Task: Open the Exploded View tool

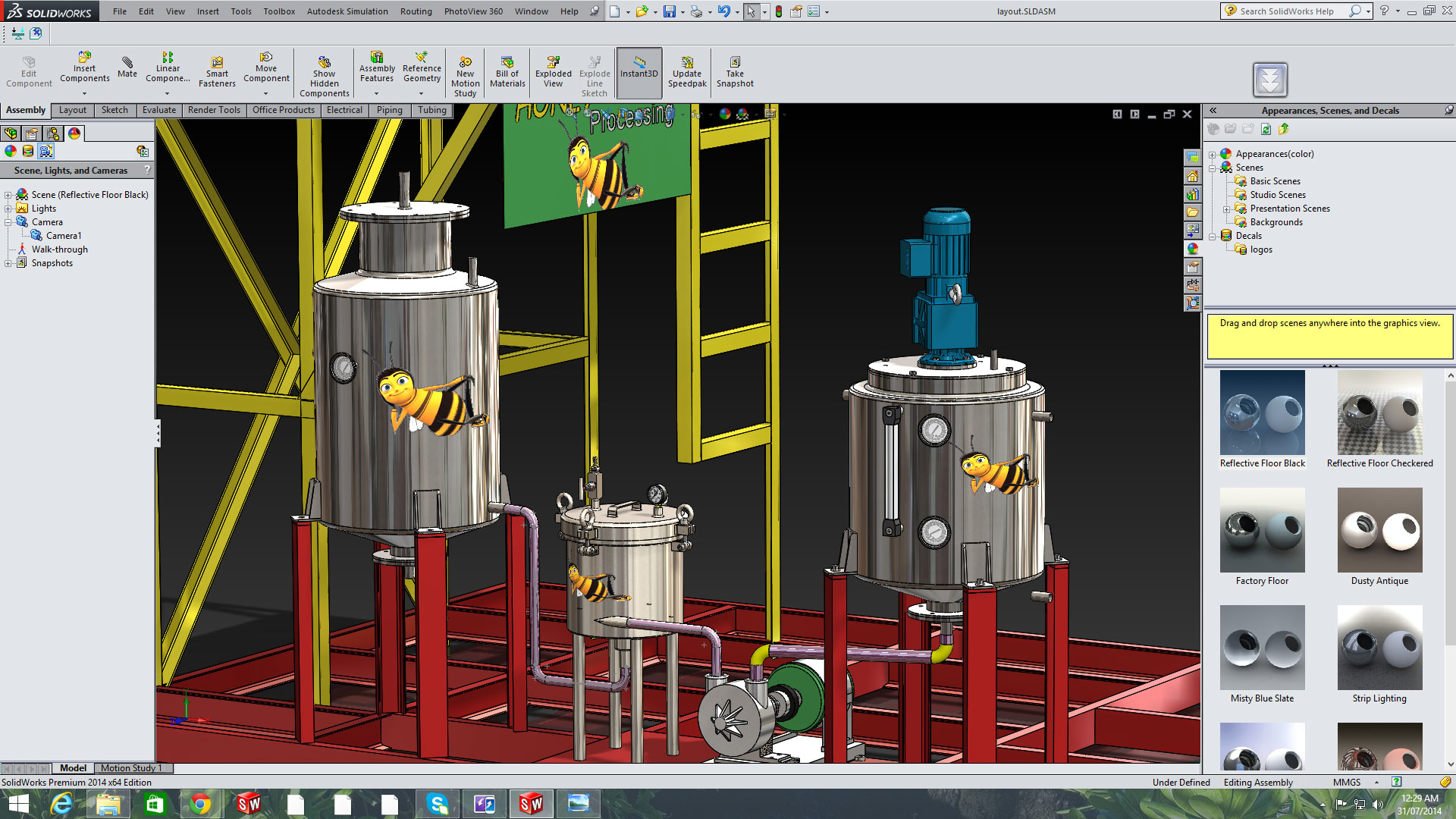Action: click(553, 63)
